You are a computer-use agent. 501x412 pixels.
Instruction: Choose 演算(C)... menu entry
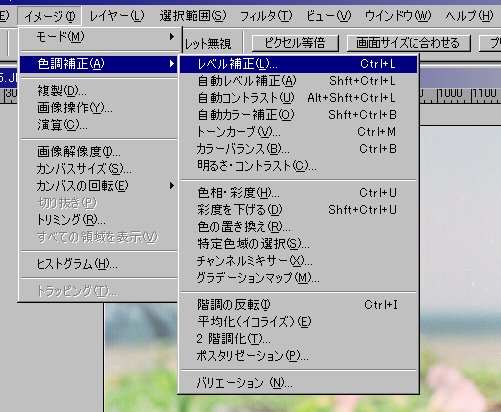pyautogui.click(x=99, y=125)
